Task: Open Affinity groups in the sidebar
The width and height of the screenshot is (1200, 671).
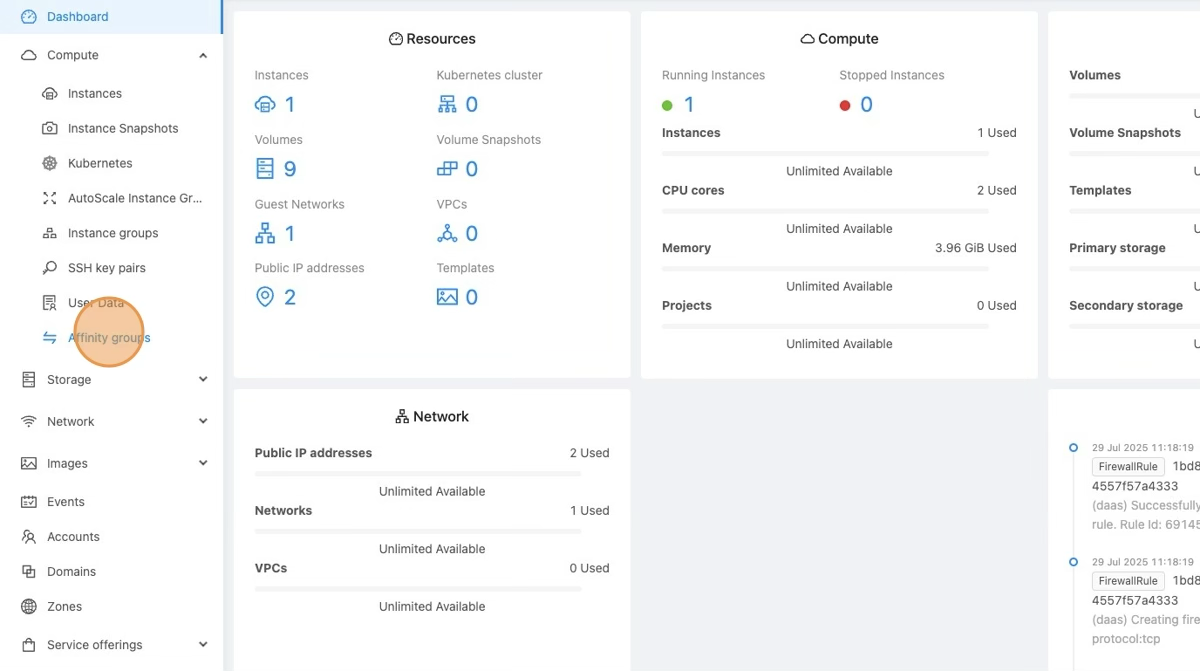Action: 109,338
